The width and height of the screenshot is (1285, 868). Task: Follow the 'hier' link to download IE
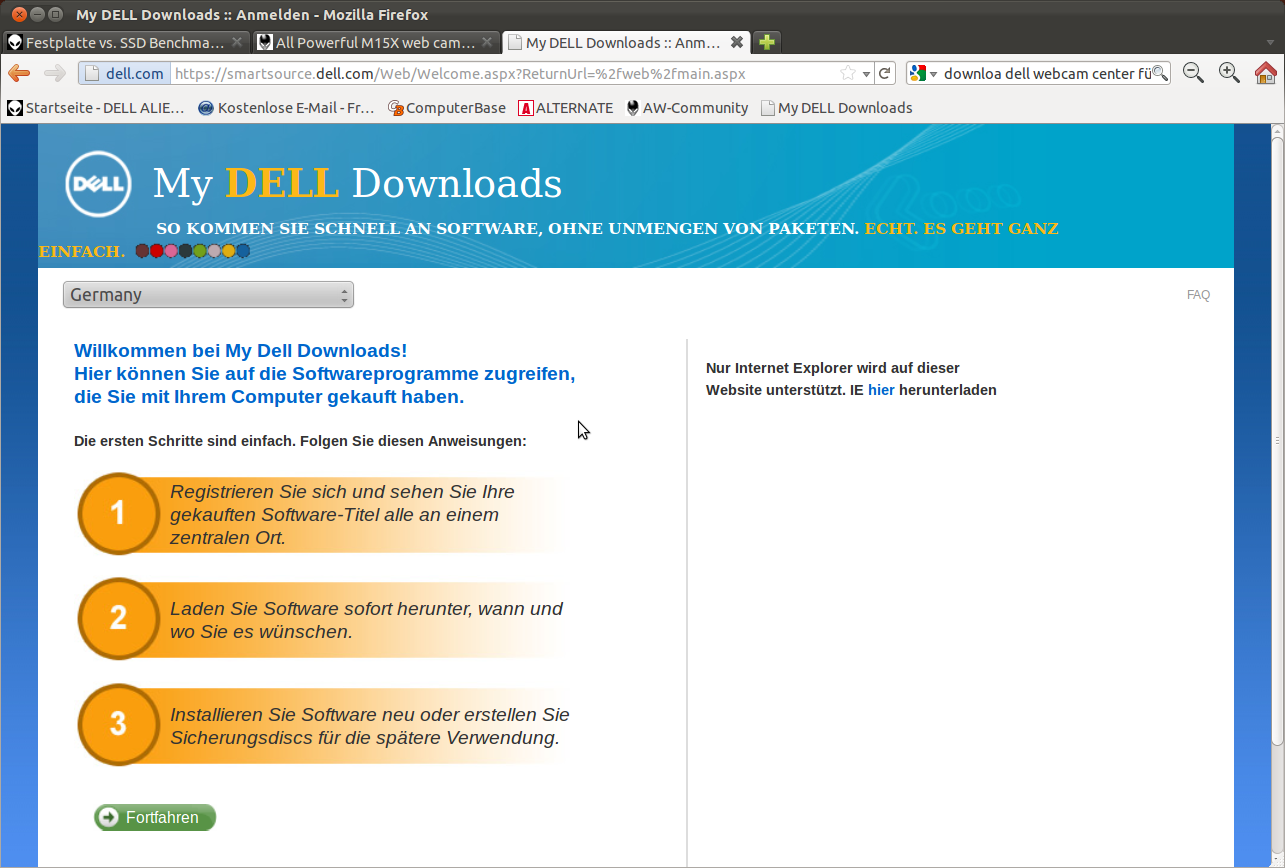(x=881, y=390)
